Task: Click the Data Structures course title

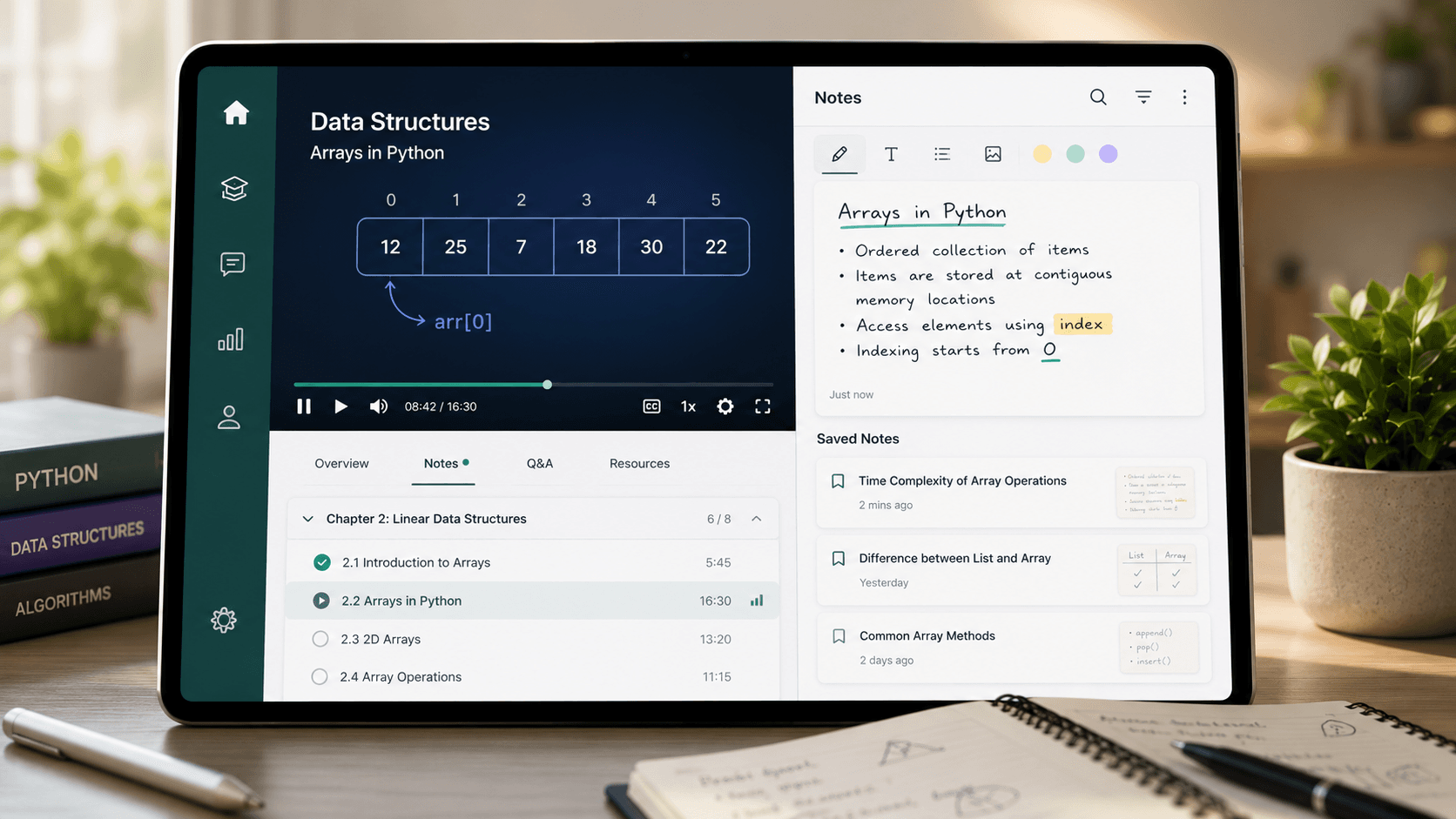Action: pyautogui.click(x=400, y=121)
